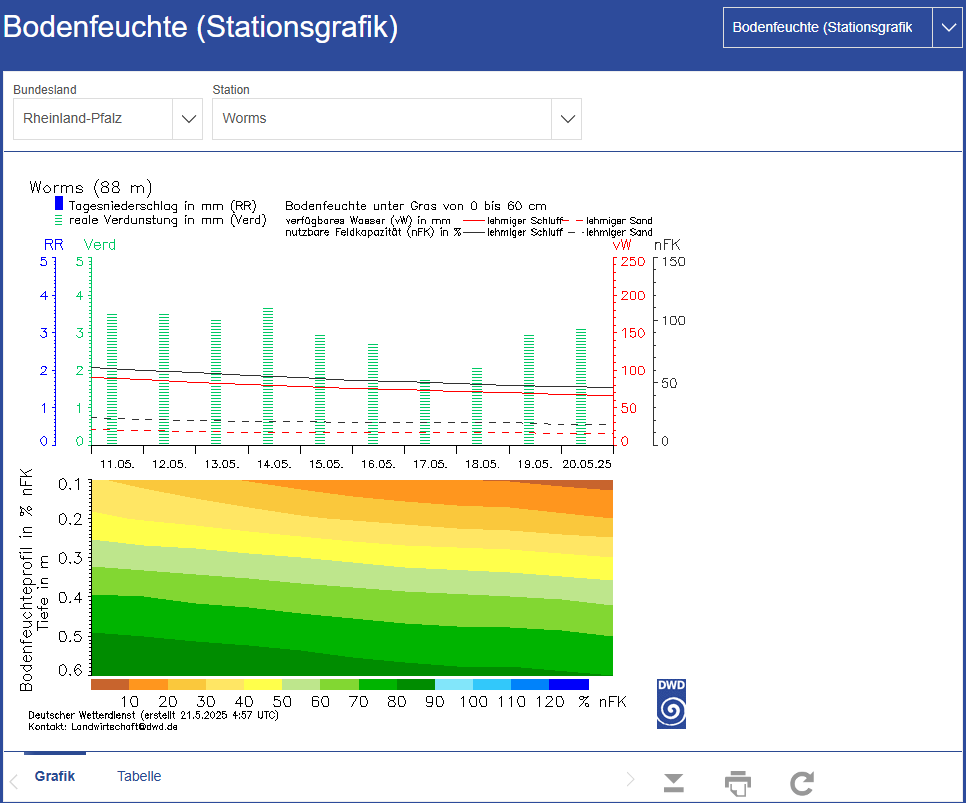The width and height of the screenshot is (966, 803).
Task: Open the Bundesland dropdown arrow
Action: tap(187, 119)
